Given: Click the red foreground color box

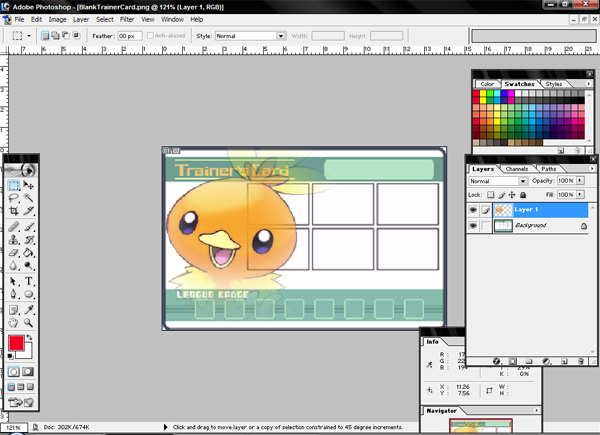Looking at the screenshot, I should point(16,343).
